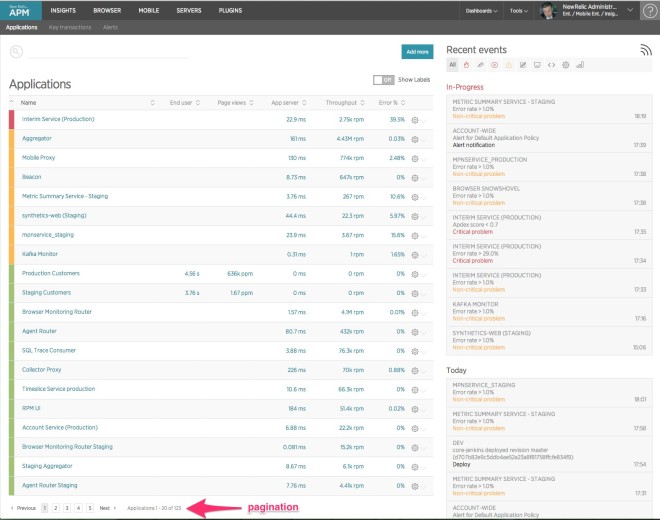Image resolution: width=660 pixels, height=520 pixels.
Task: Go to pagination page 2
Action: click(x=56, y=508)
